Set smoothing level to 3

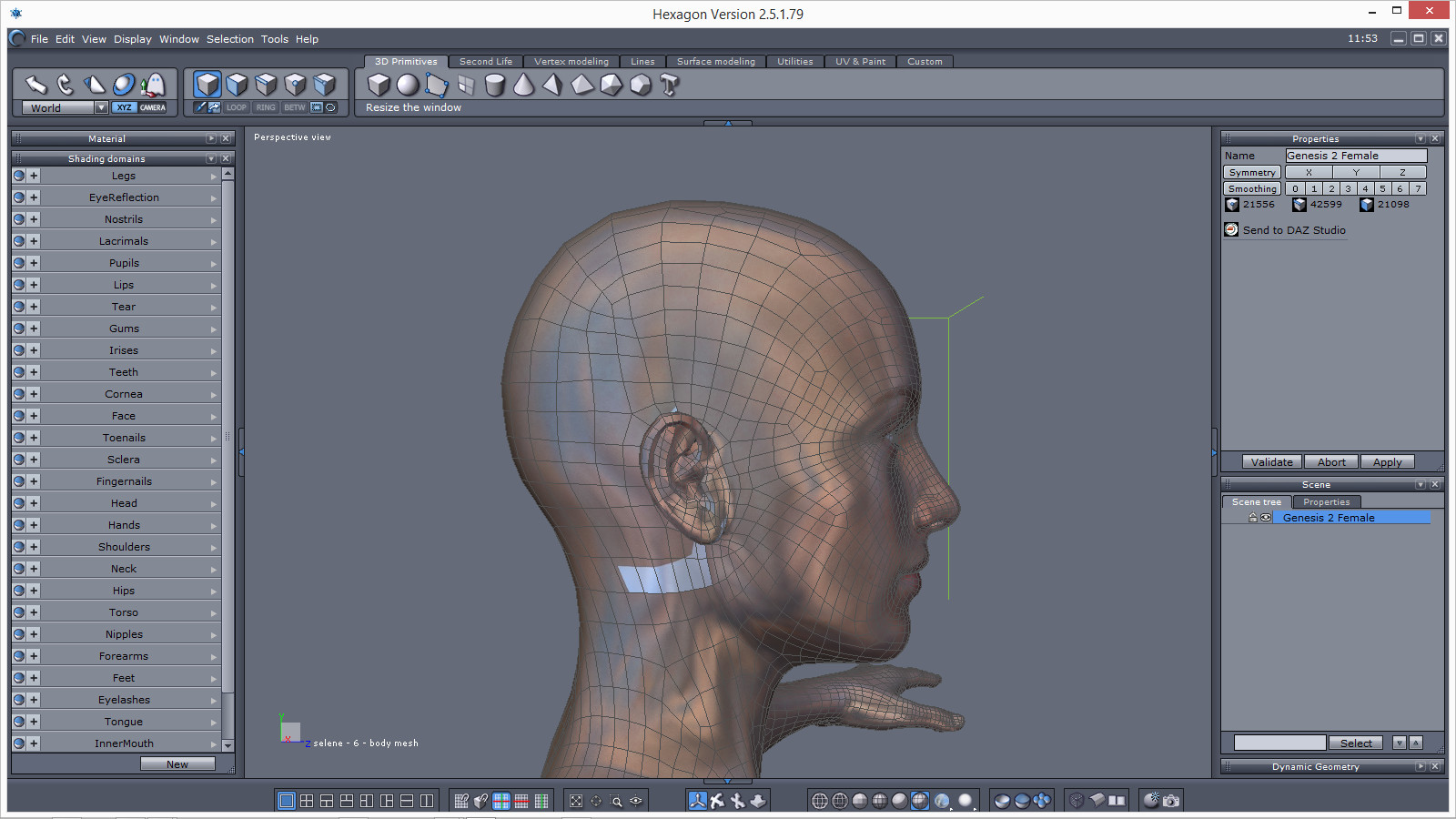(1348, 188)
